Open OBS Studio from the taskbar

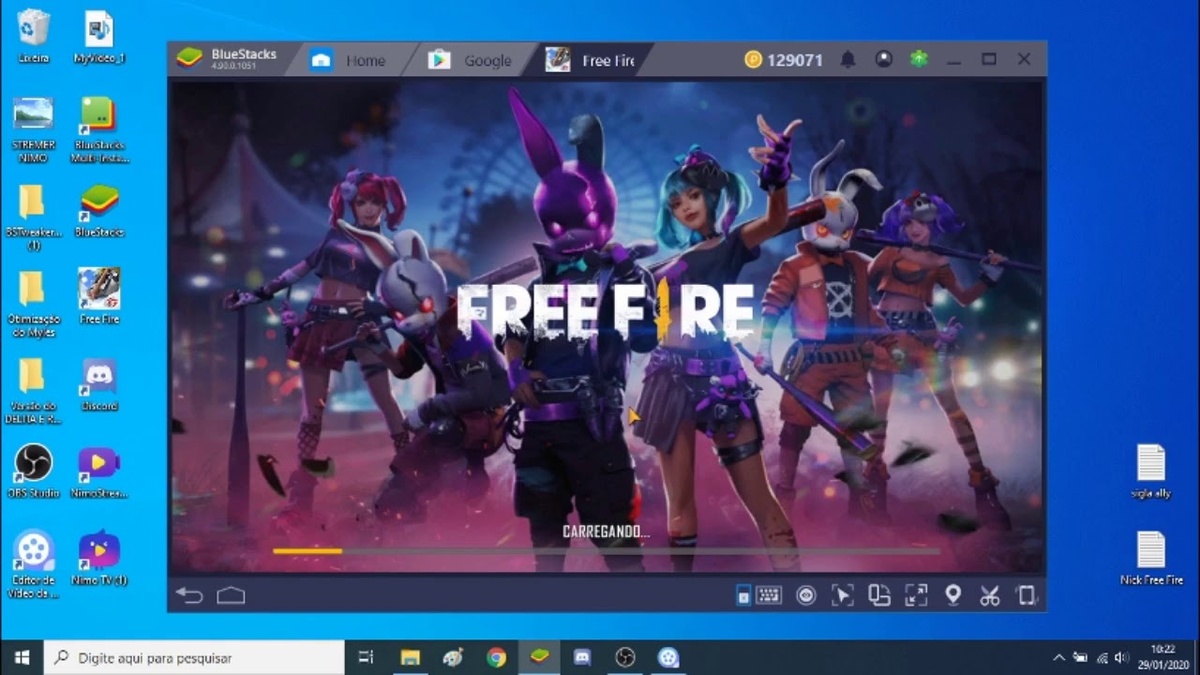(625, 657)
